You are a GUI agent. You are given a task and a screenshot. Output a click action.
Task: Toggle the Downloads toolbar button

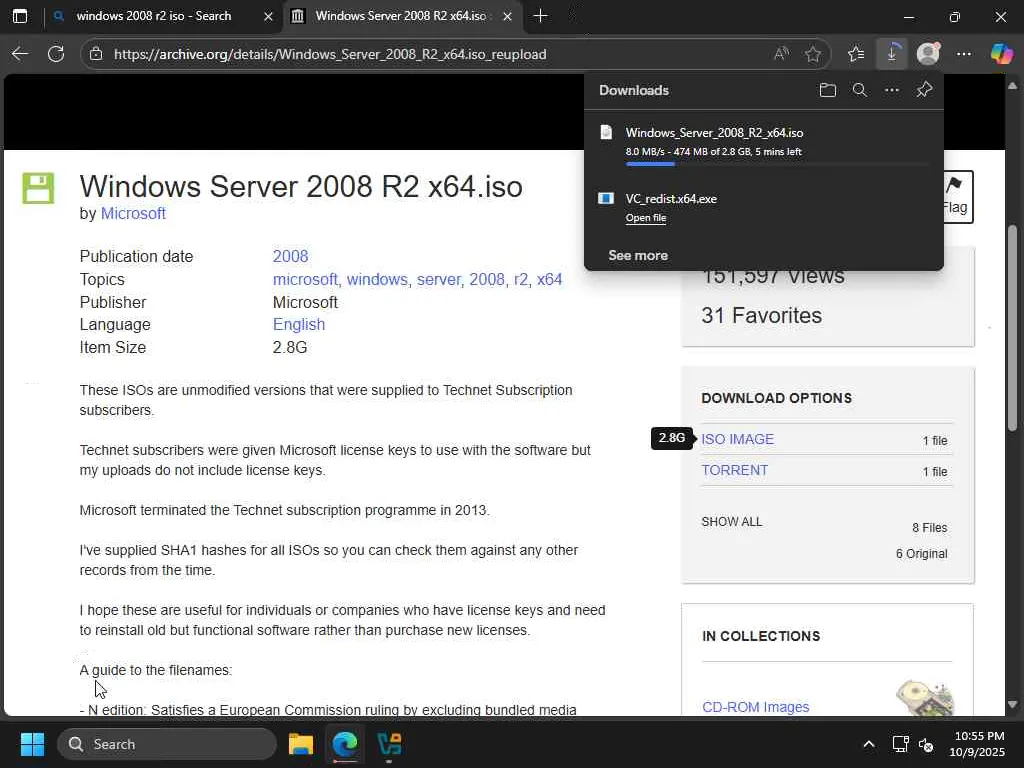(892, 54)
